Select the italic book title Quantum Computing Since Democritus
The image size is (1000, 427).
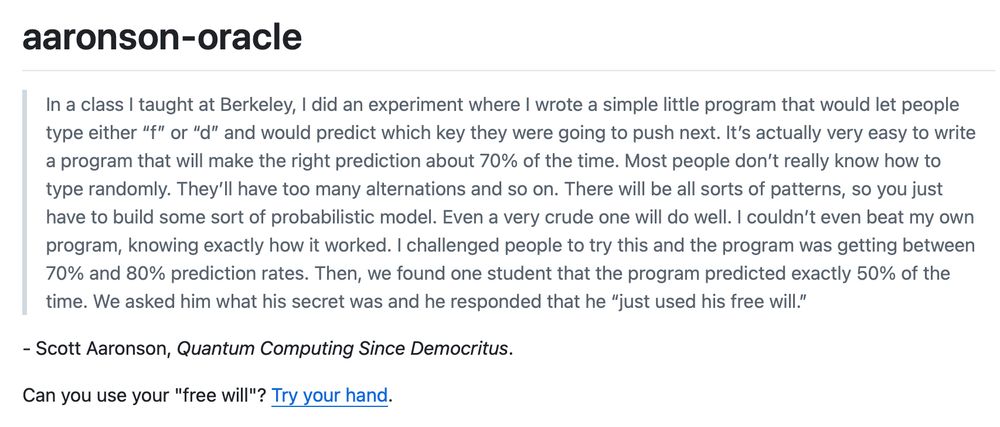343,349
